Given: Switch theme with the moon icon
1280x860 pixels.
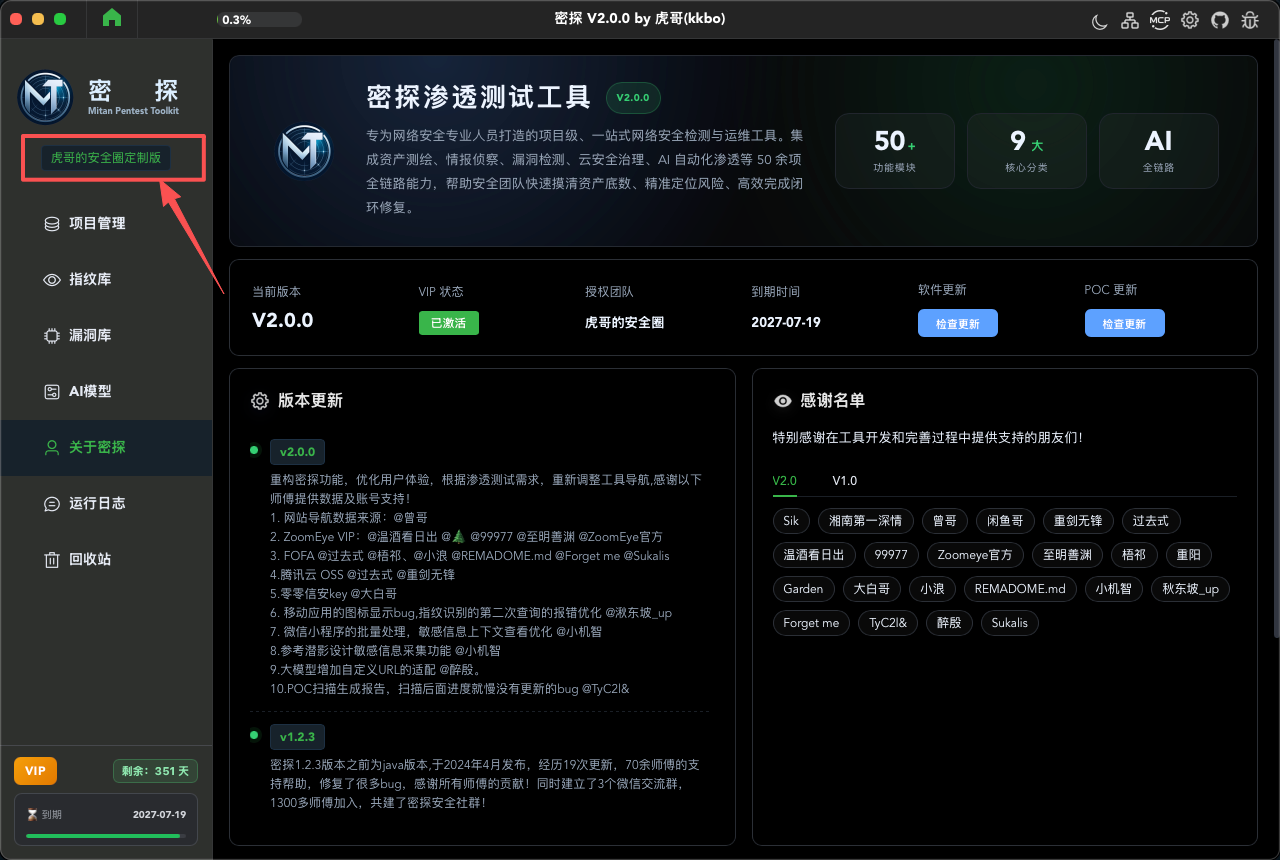Looking at the screenshot, I should pyautogui.click(x=1100, y=20).
